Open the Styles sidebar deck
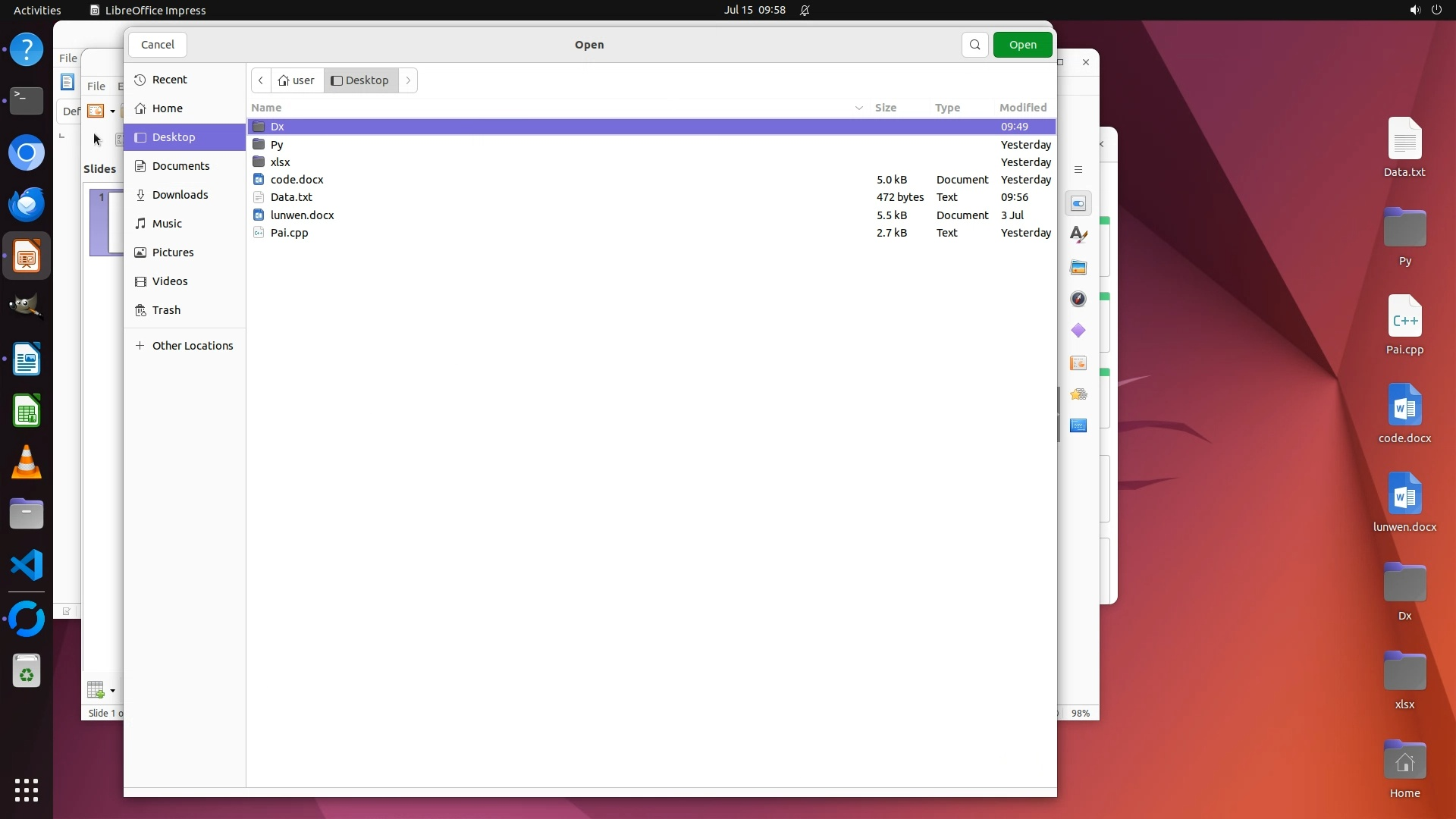 tap(1078, 235)
